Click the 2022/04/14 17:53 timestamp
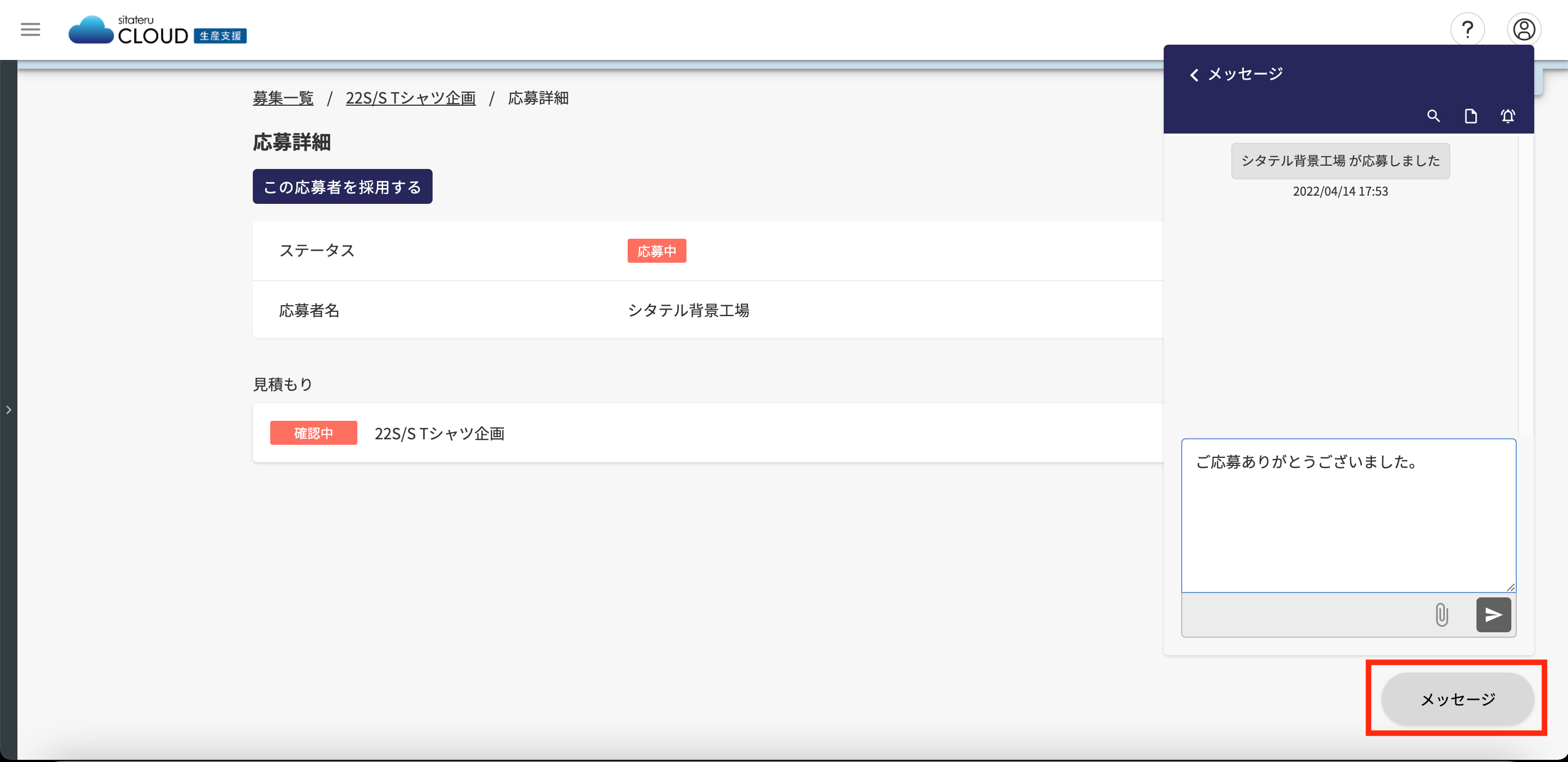This screenshot has width=1568, height=762. tap(1340, 191)
